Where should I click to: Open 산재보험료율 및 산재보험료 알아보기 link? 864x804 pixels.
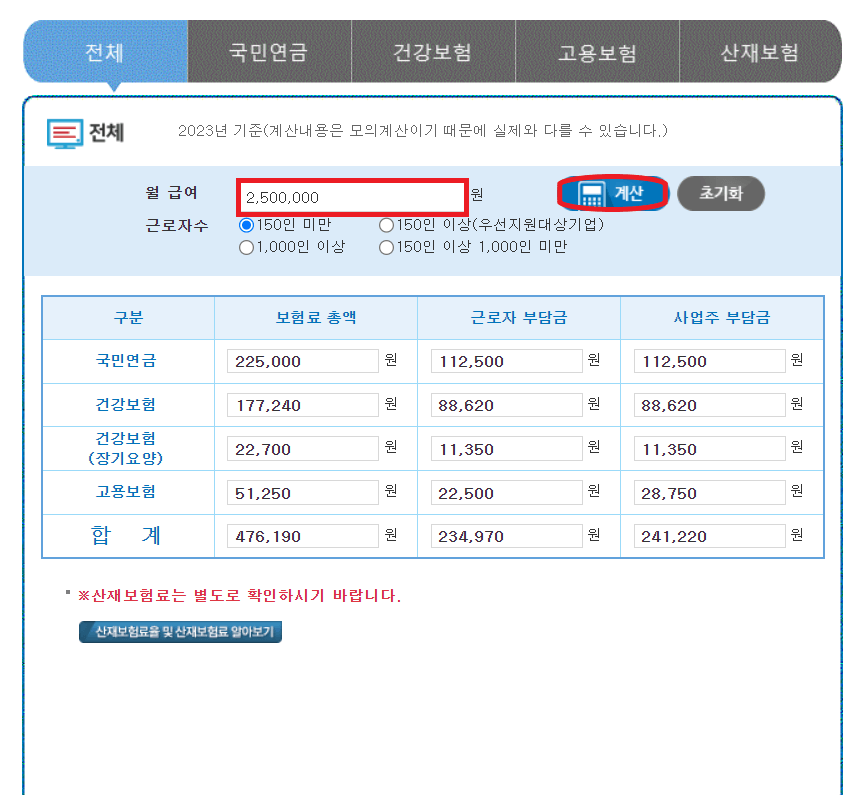point(180,632)
